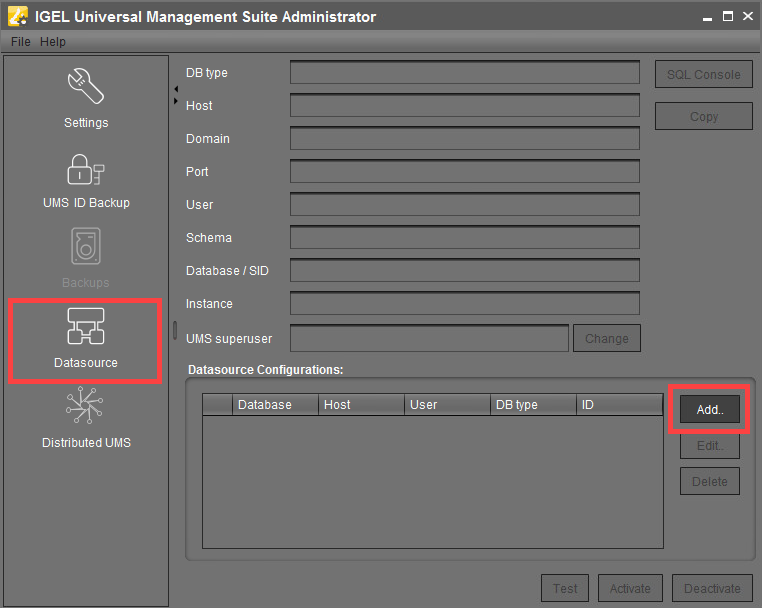Screen dimensions: 762x608
Task: Click the Port input field
Action: (464, 172)
